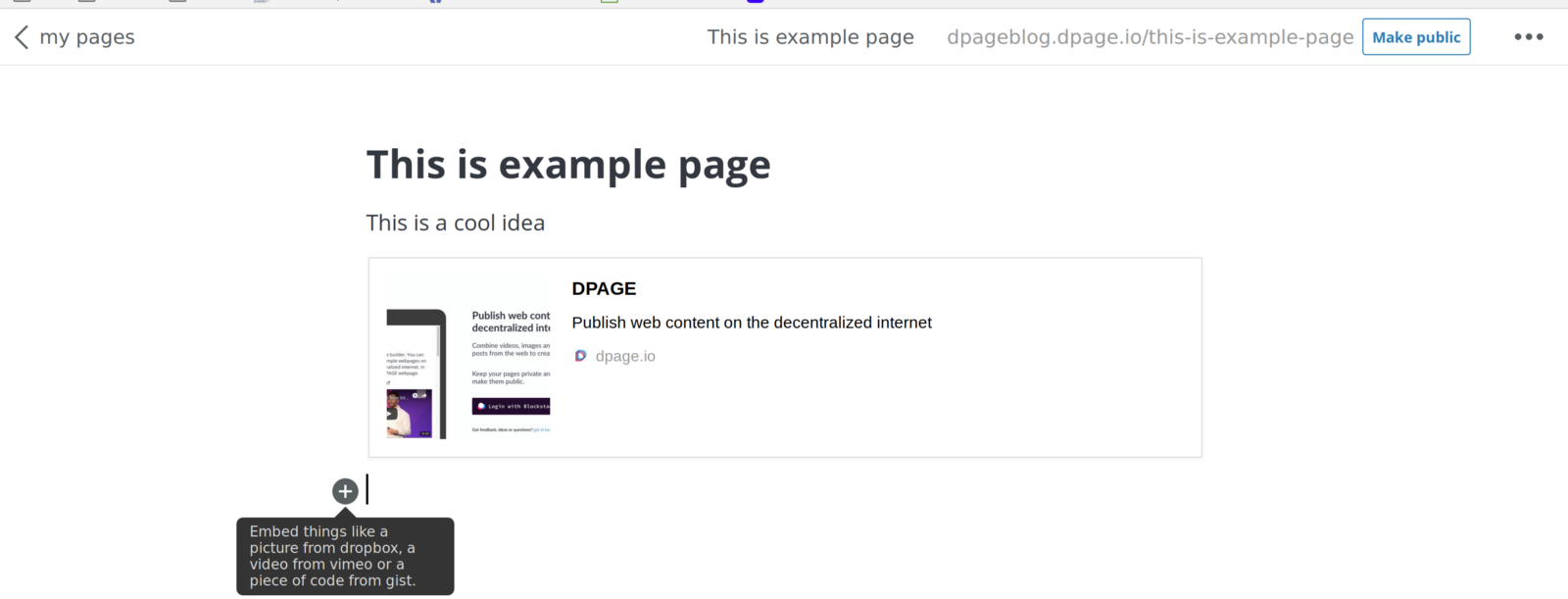Image resolution: width=1568 pixels, height=599 pixels.
Task: Click the dpageblog.dpage.io page URL
Action: [x=1150, y=37]
